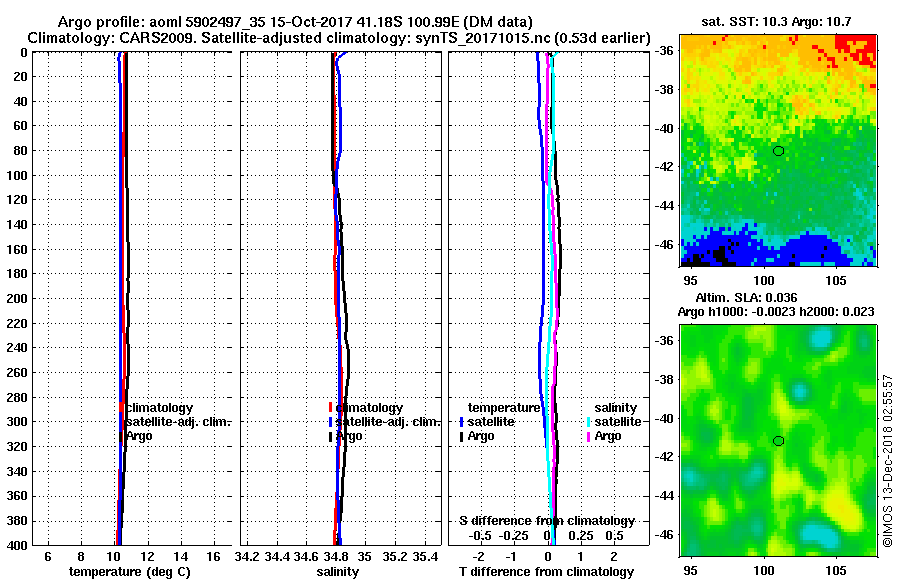Click the Altim. SLA 0.036 label
900x580 pixels.
(x=746, y=297)
